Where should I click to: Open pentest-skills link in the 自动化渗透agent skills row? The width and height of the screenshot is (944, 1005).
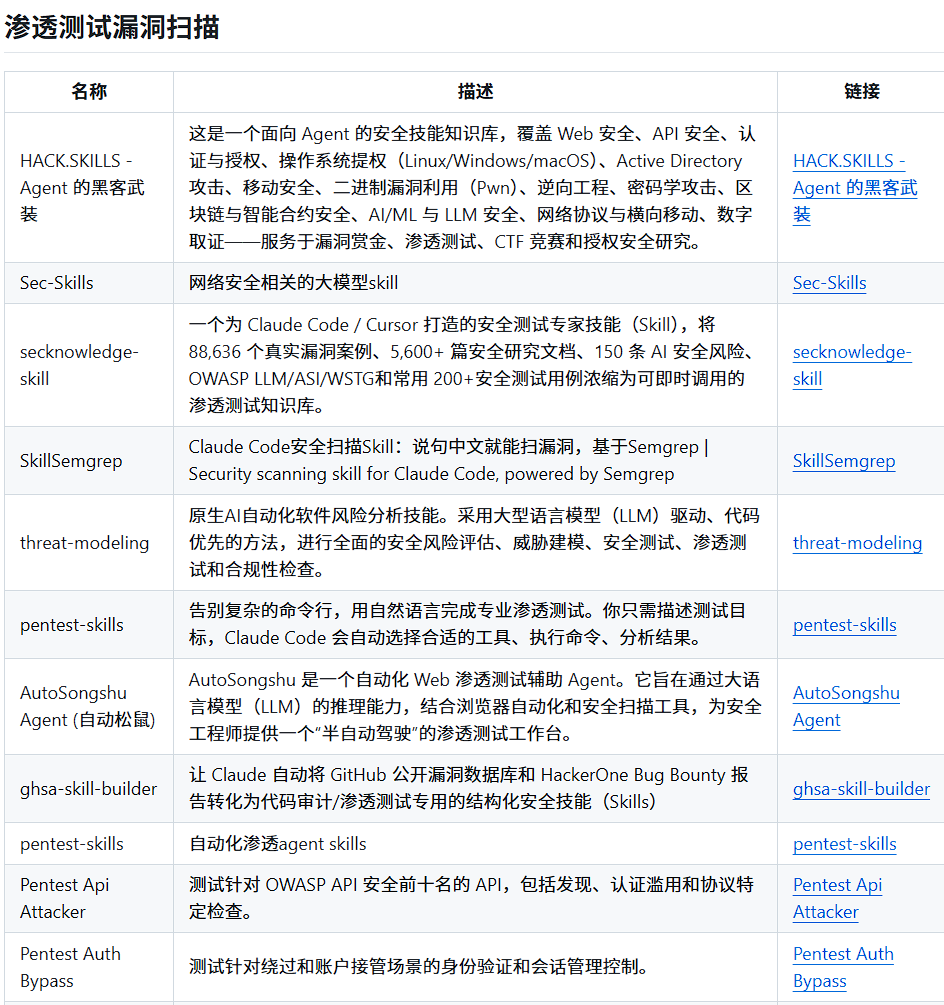pos(844,844)
